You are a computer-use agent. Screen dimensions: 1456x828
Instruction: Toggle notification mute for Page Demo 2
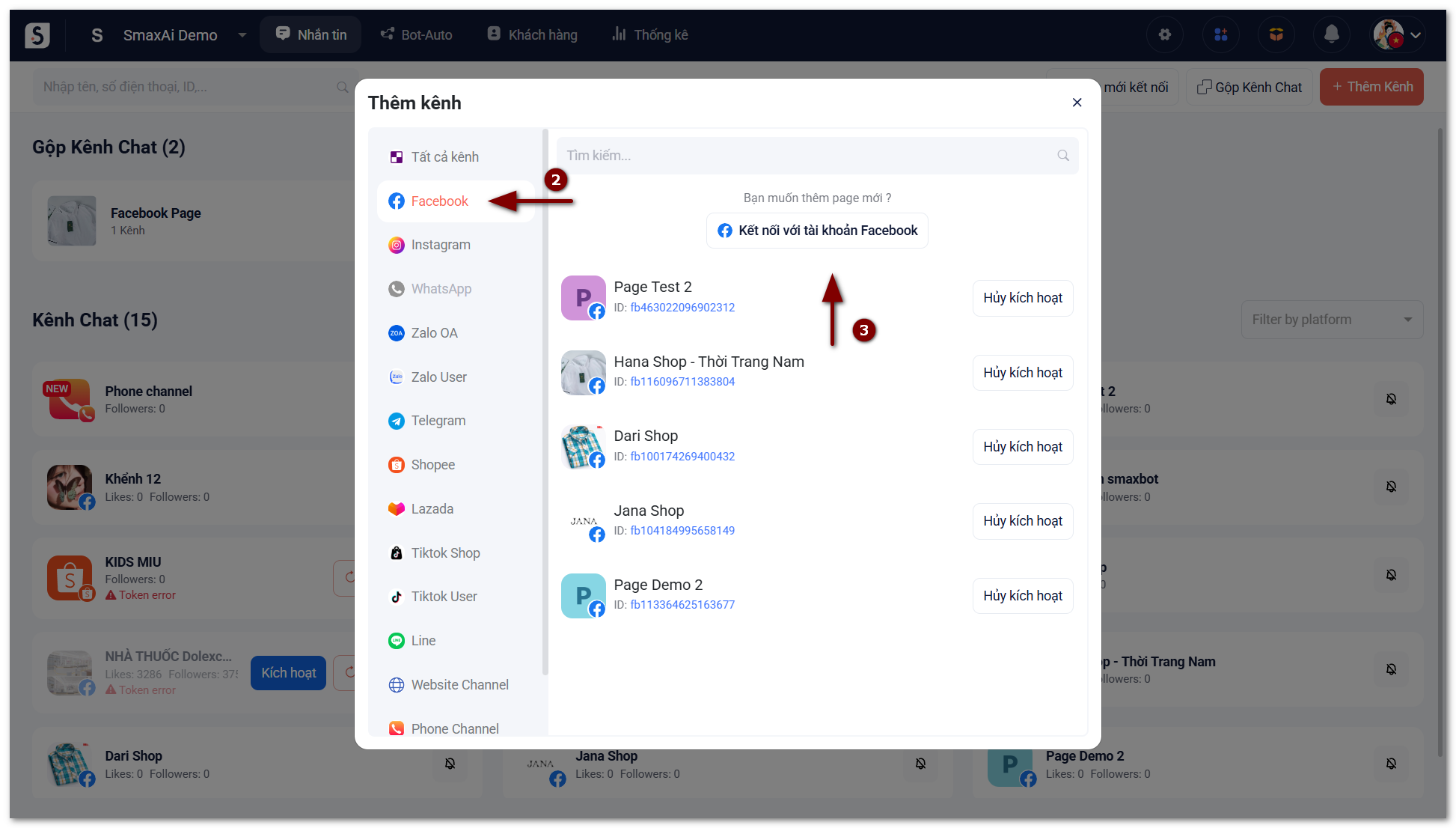[x=1391, y=764]
